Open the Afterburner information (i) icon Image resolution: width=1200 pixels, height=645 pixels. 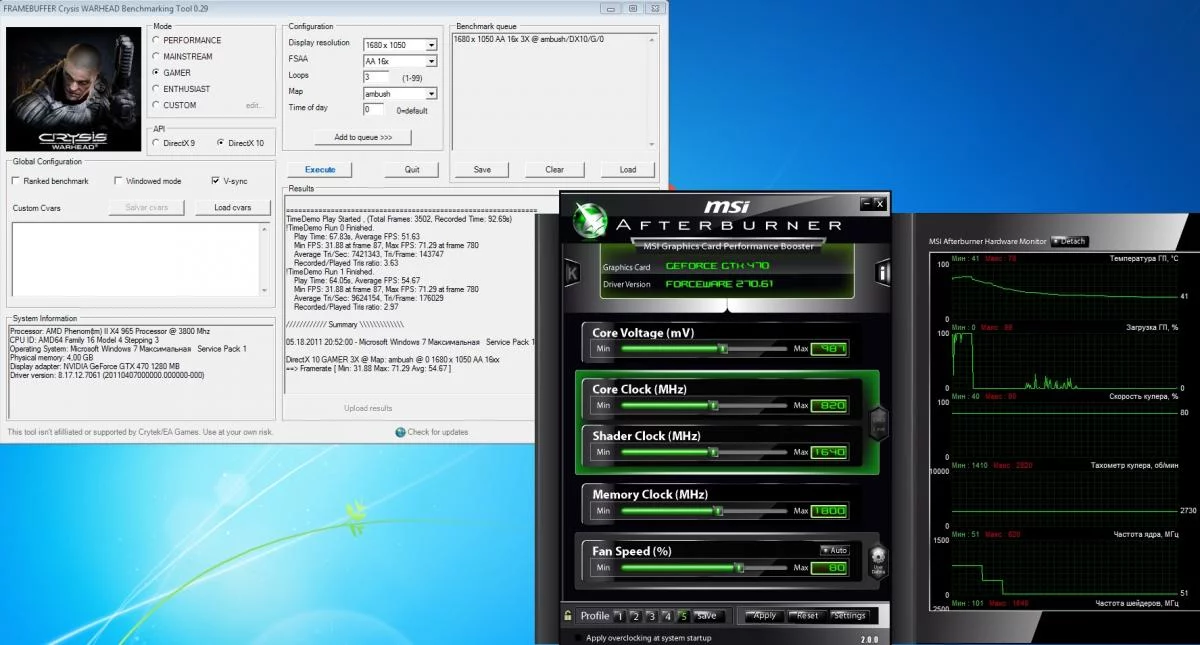tap(884, 271)
